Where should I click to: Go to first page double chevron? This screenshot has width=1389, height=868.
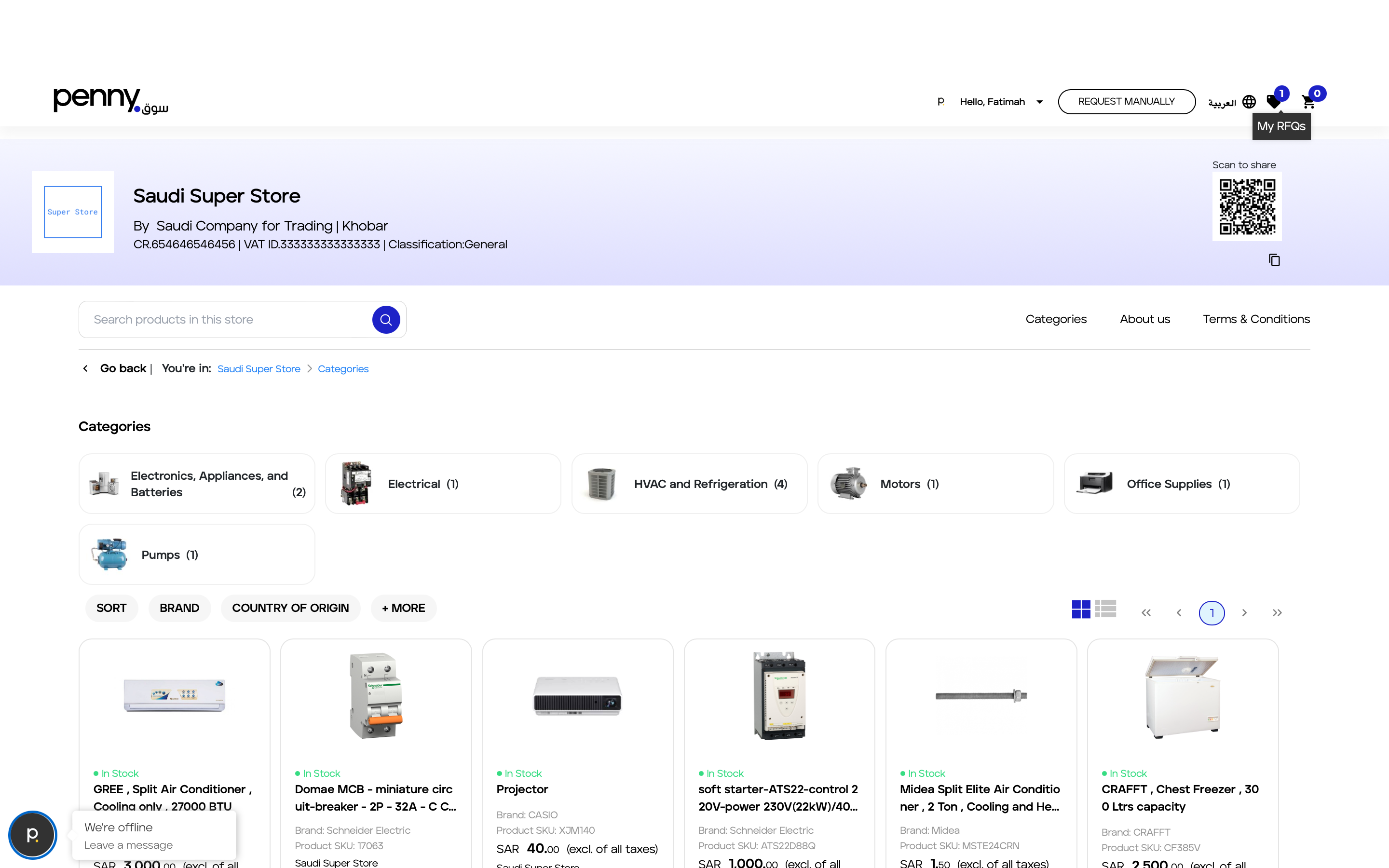coord(1146,613)
